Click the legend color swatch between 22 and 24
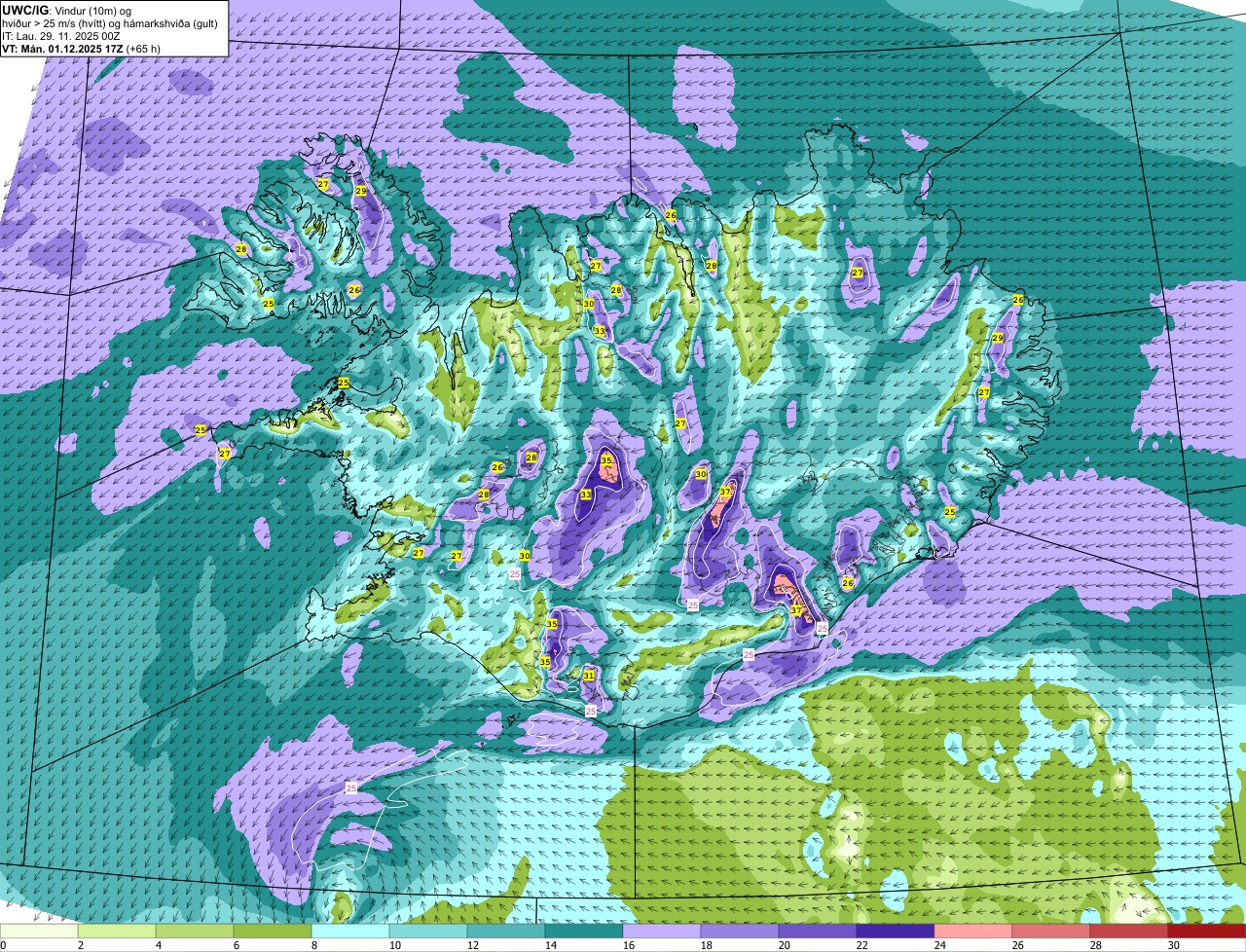Screen dimensions: 1246x952 pyautogui.click(x=896, y=932)
